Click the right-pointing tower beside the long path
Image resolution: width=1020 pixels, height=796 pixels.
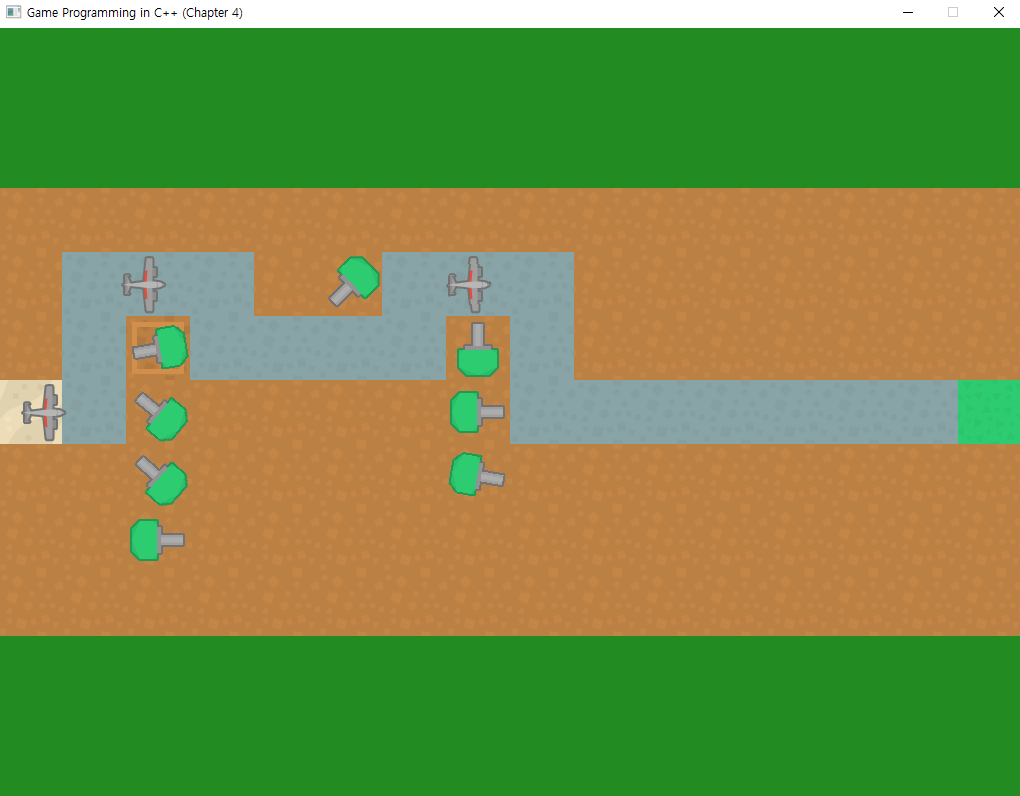[x=477, y=412]
